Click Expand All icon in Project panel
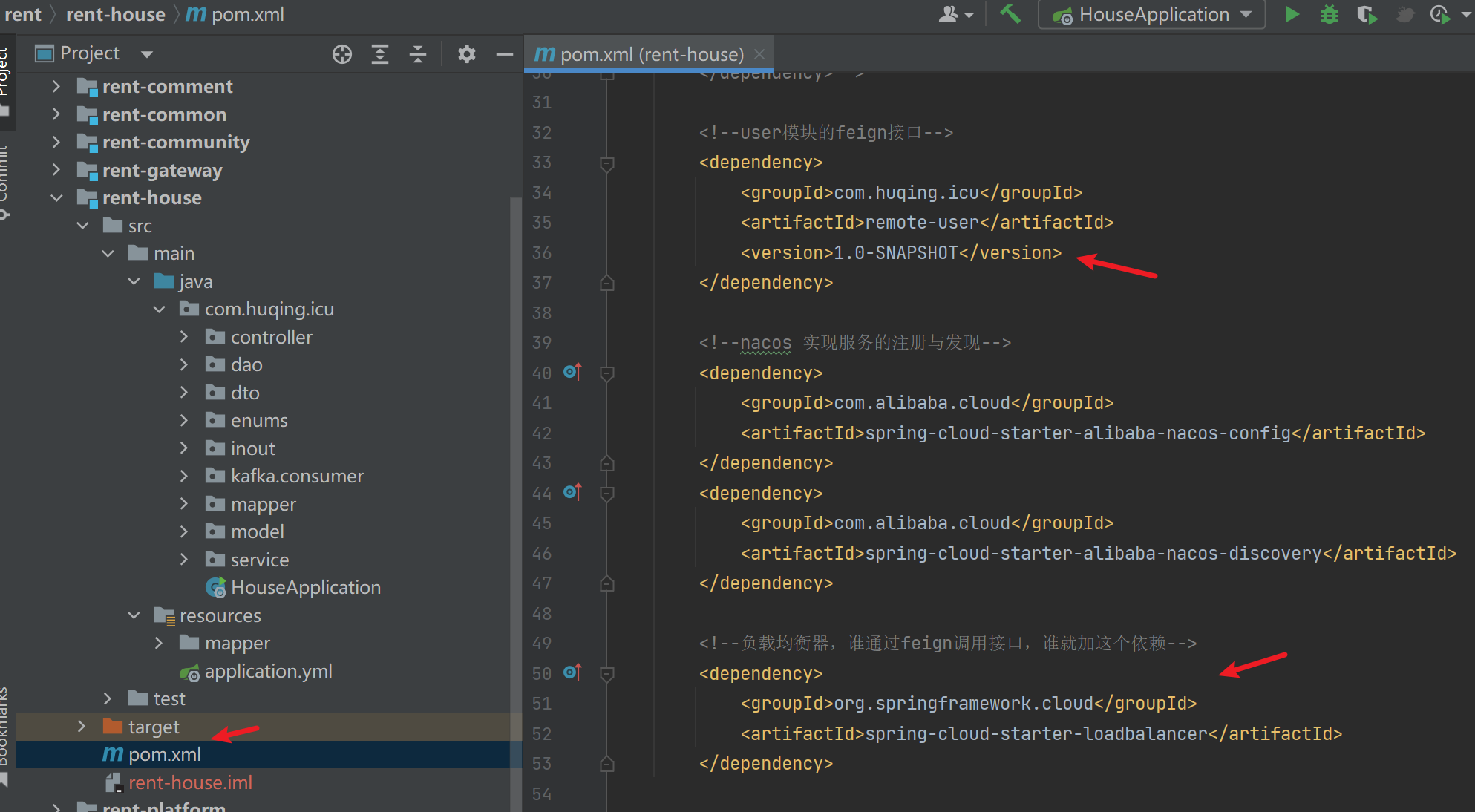 point(380,54)
